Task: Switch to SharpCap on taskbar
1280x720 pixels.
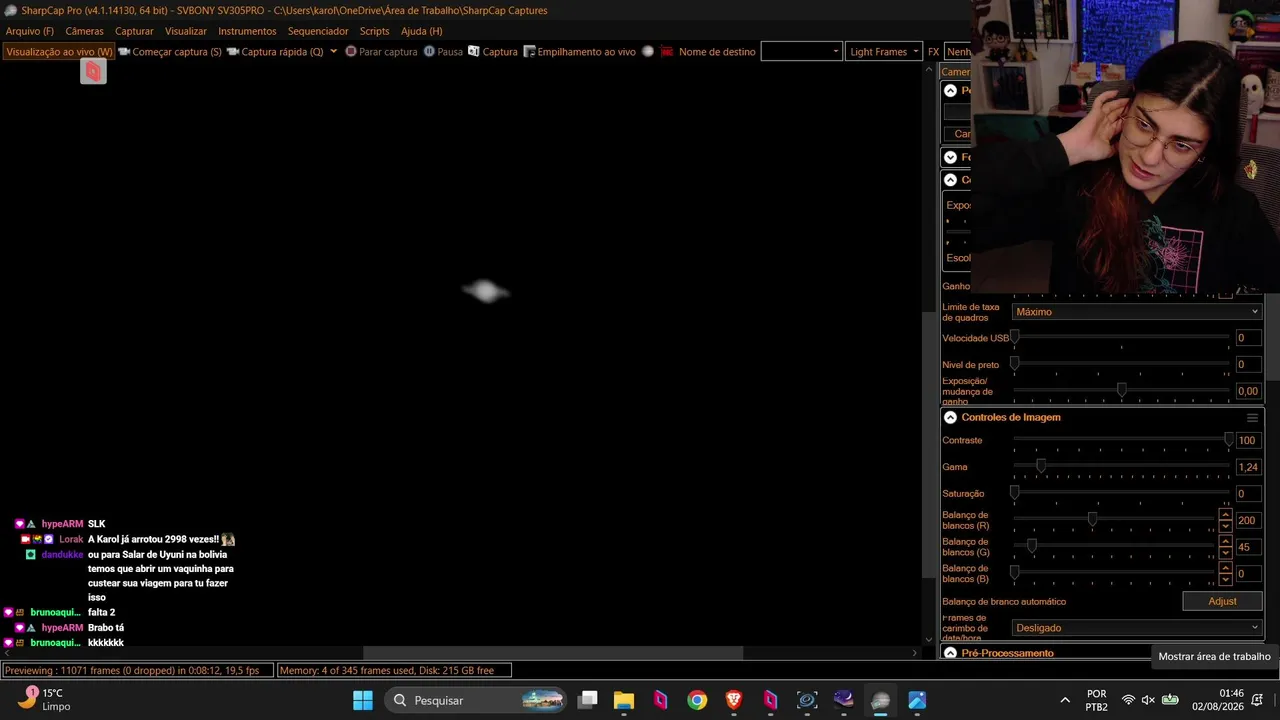Action: tap(880, 700)
